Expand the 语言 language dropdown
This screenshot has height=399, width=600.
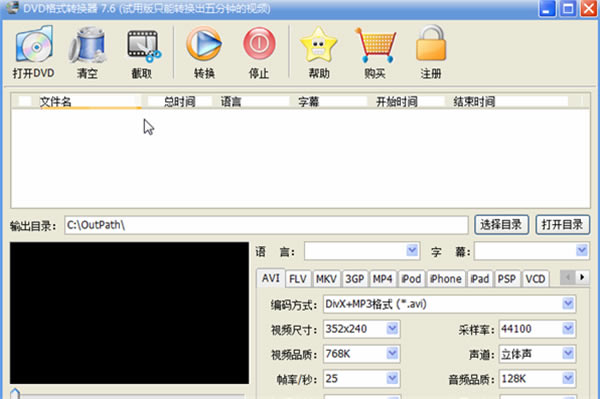click(412, 251)
